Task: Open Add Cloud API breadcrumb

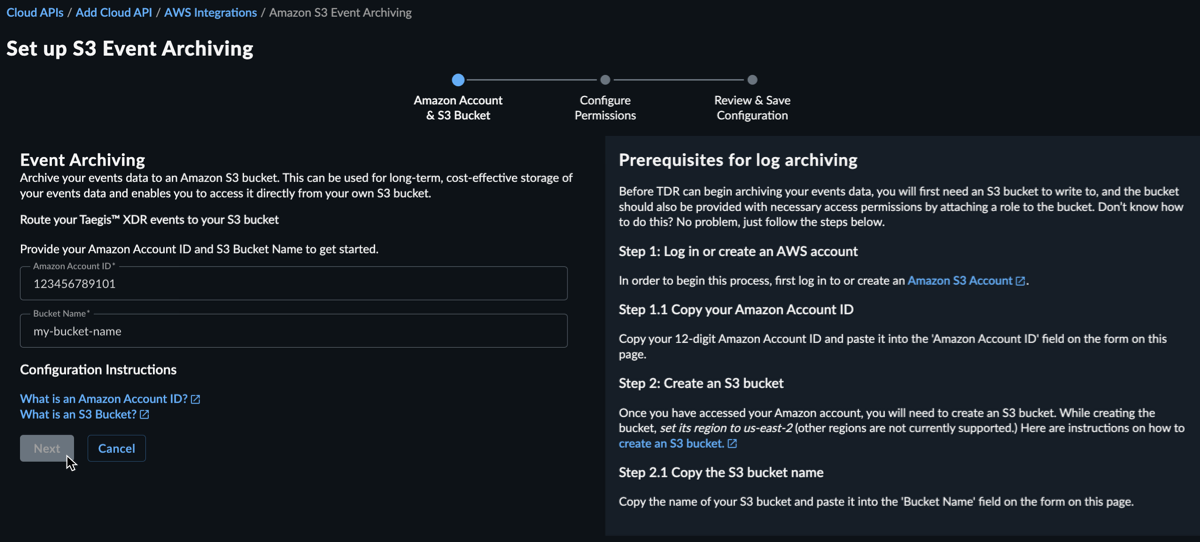Action: click(x=114, y=13)
